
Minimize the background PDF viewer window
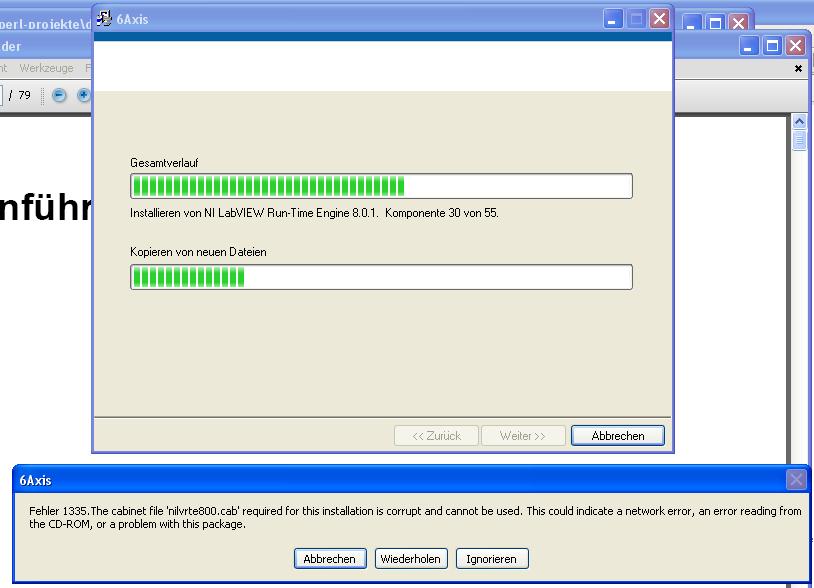748,46
